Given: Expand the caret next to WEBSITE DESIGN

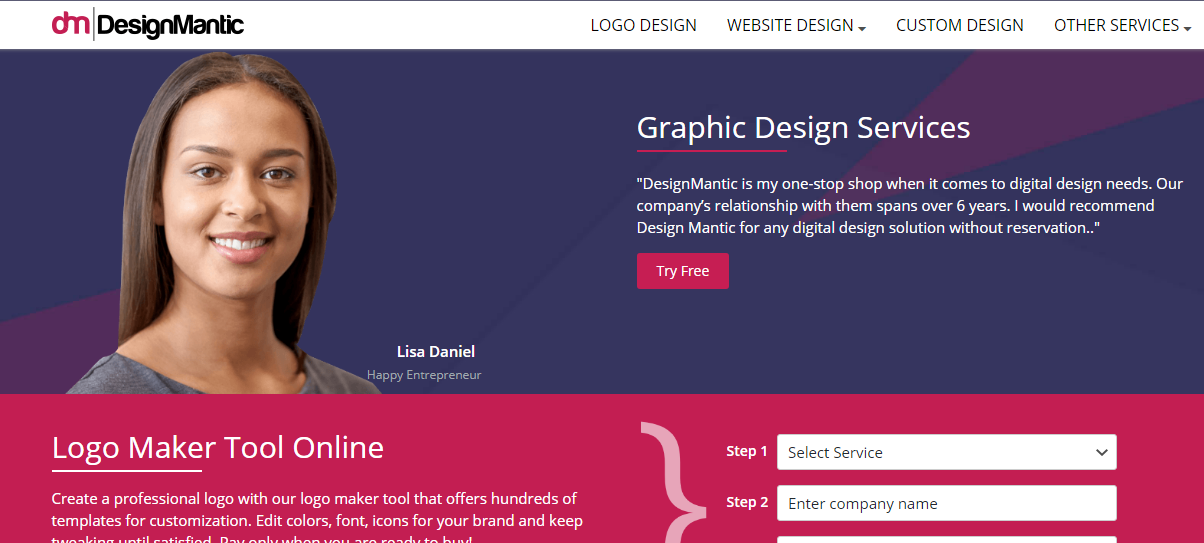Looking at the screenshot, I should (862, 28).
